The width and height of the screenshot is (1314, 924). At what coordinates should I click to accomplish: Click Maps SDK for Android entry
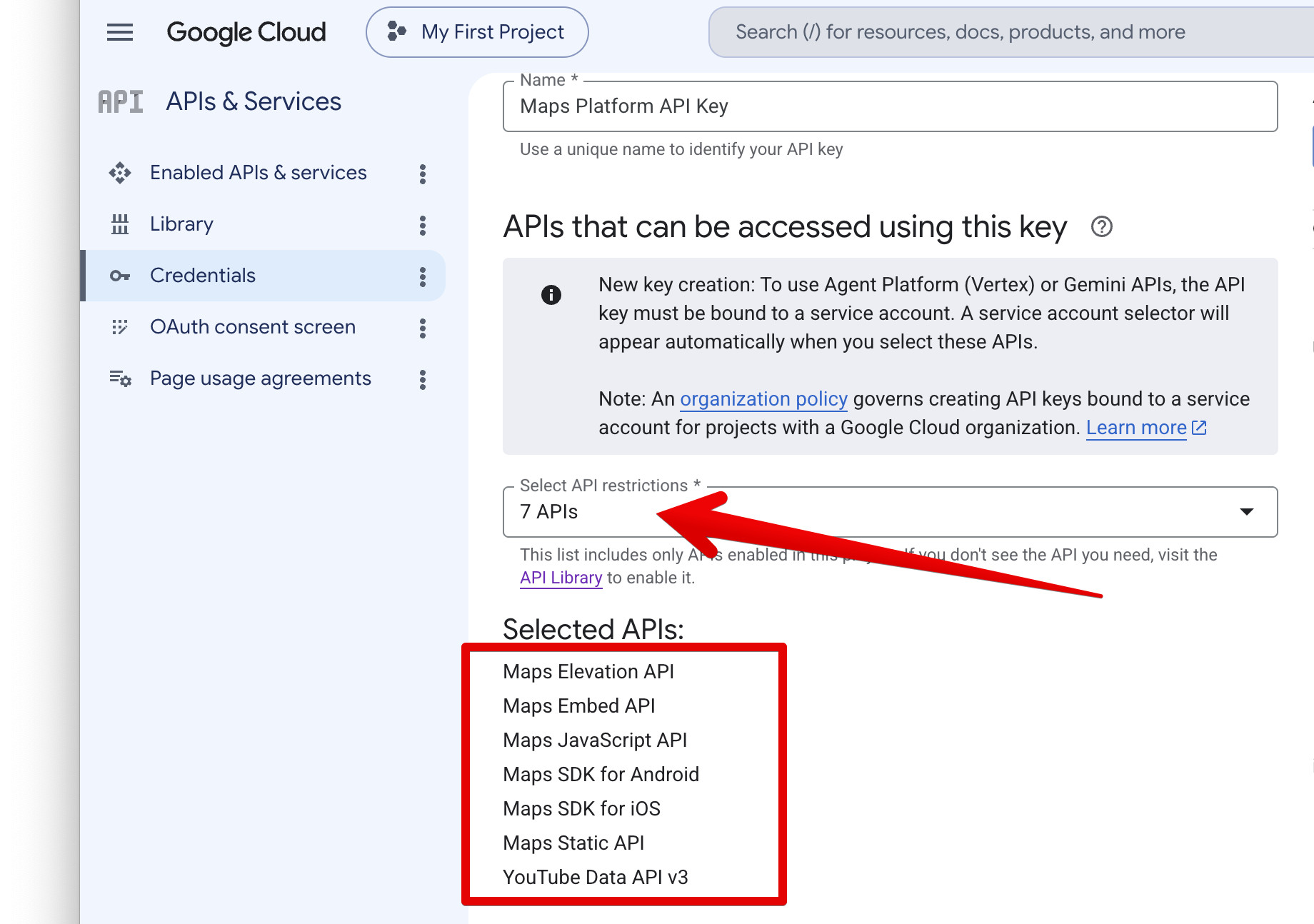click(x=601, y=775)
